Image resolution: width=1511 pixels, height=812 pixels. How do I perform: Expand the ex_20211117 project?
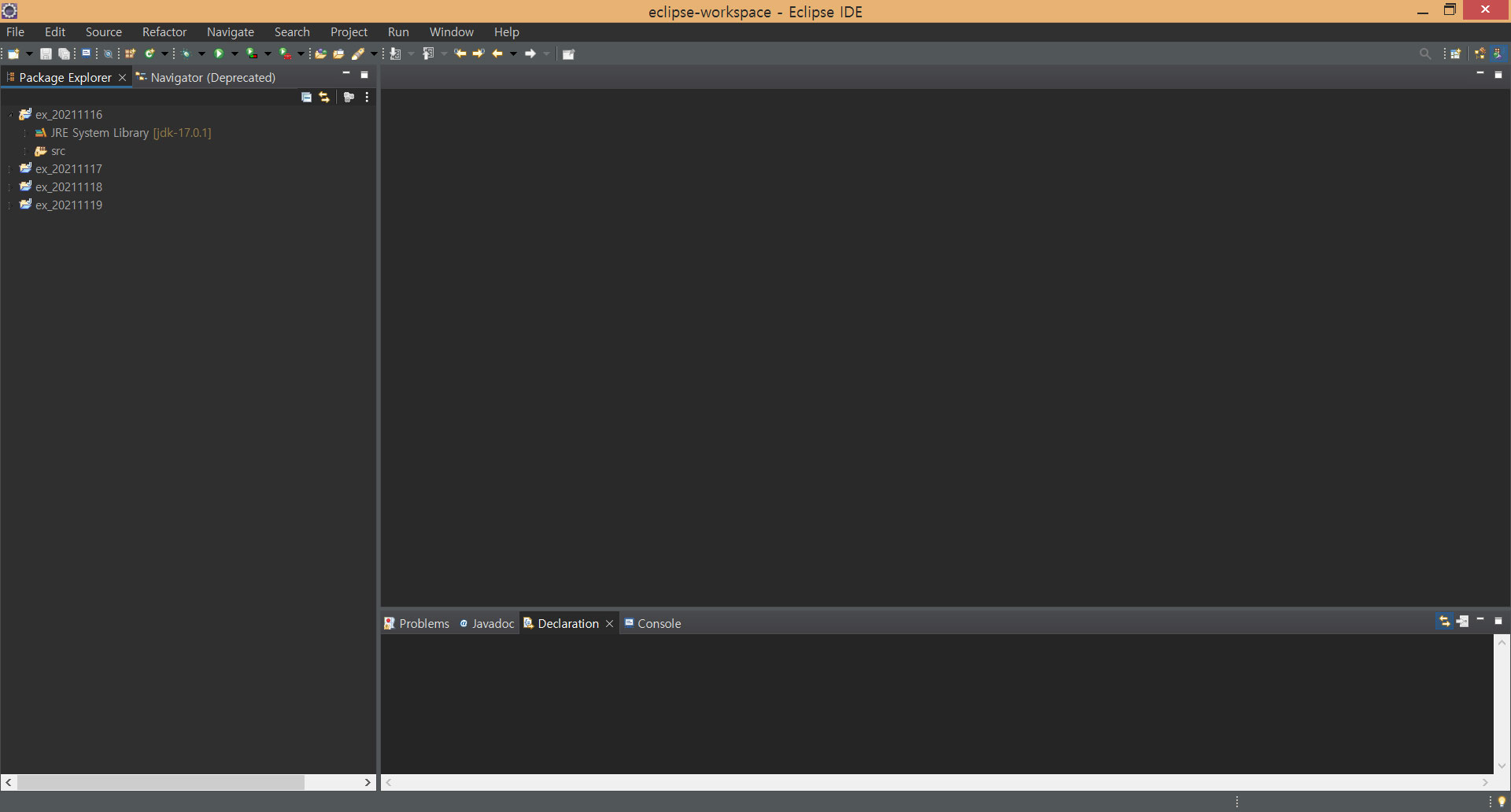coord(10,169)
